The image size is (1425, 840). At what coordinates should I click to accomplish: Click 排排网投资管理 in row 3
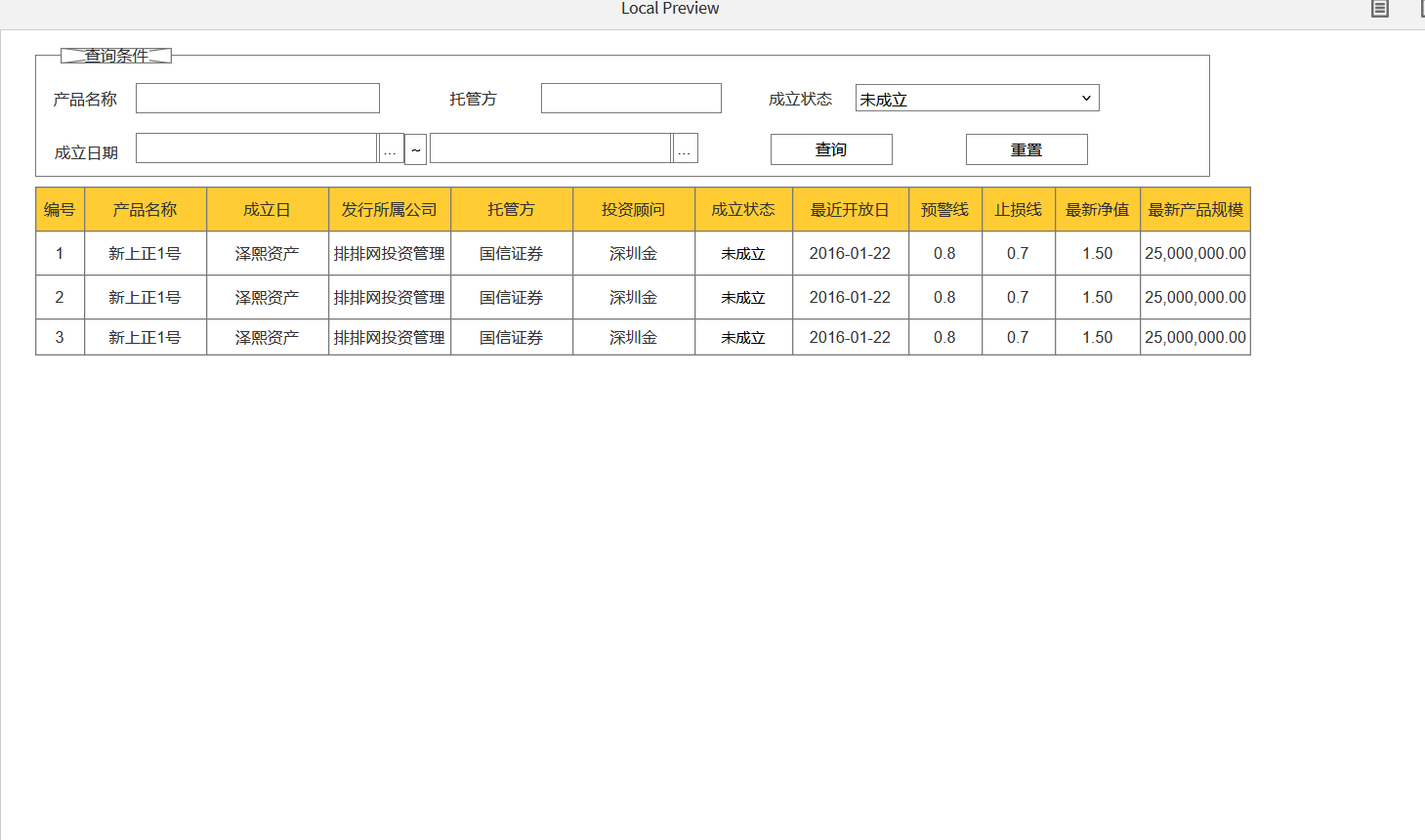pyautogui.click(x=390, y=337)
